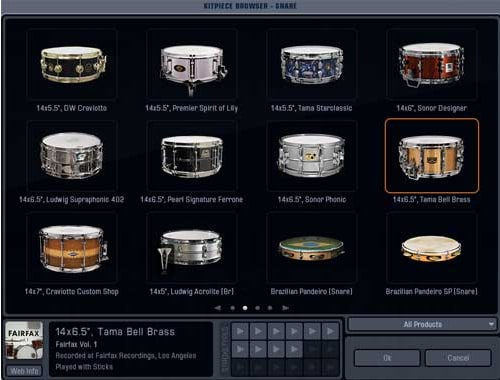The width and height of the screenshot is (500, 380).
Task: Click 'Recorded at Fairfax Recordings, Los Angeles' text
Action: 126,356
